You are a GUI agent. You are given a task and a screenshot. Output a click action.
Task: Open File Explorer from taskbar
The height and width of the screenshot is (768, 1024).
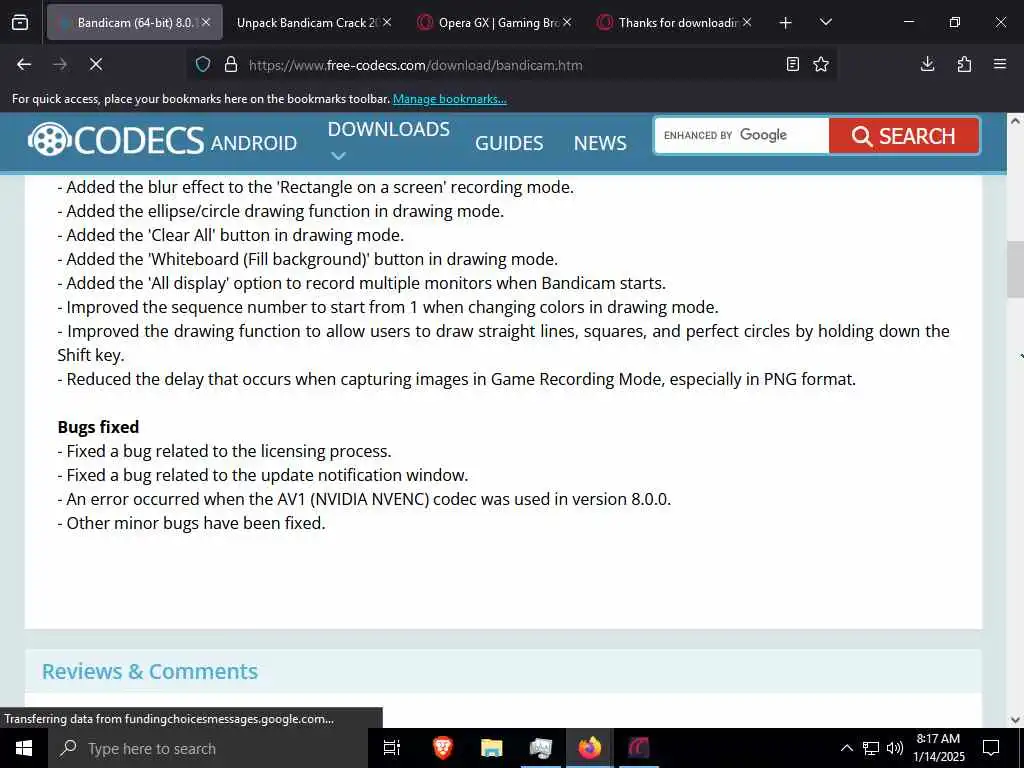[x=492, y=748]
